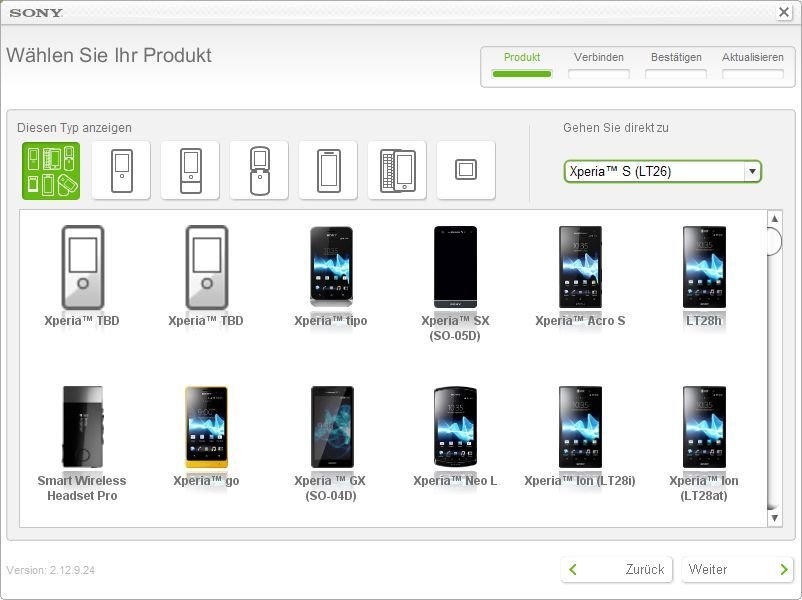The width and height of the screenshot is (802, 600).
Task: Close the Sony update window
Action: coord(784,12)
